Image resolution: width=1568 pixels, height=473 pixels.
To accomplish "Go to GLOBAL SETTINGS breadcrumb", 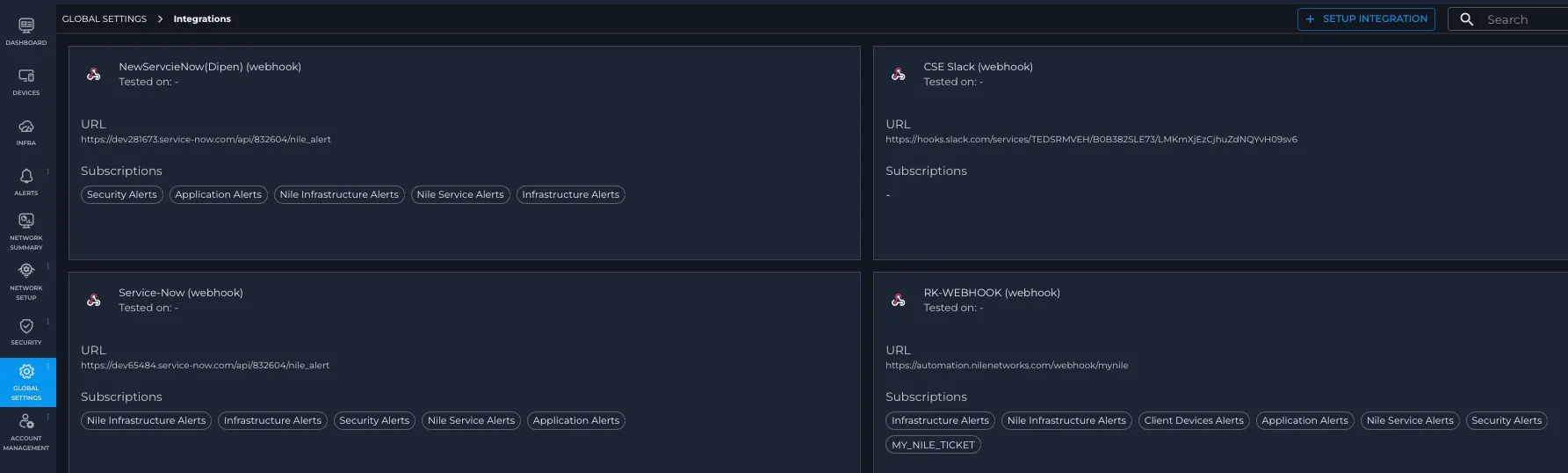I will [x=105, y=18].
